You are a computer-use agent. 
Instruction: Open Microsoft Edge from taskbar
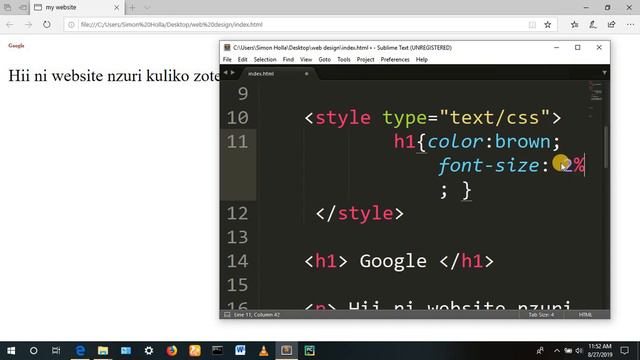tap(80, 351)
